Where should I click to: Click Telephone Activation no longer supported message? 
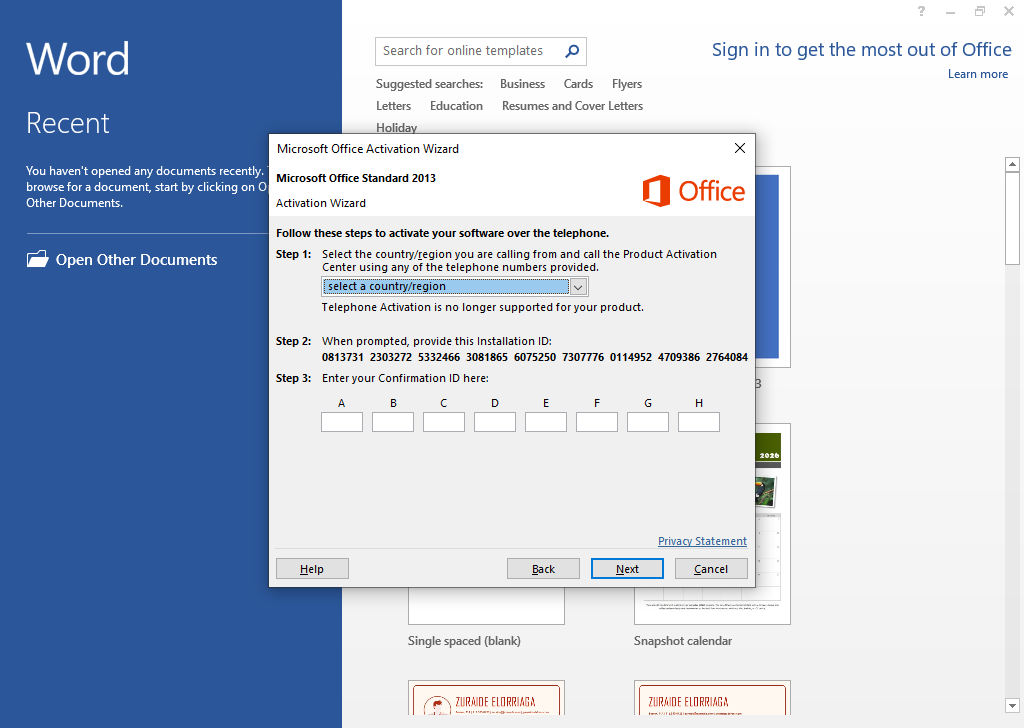pyautogui.click(x=483, y=307)
